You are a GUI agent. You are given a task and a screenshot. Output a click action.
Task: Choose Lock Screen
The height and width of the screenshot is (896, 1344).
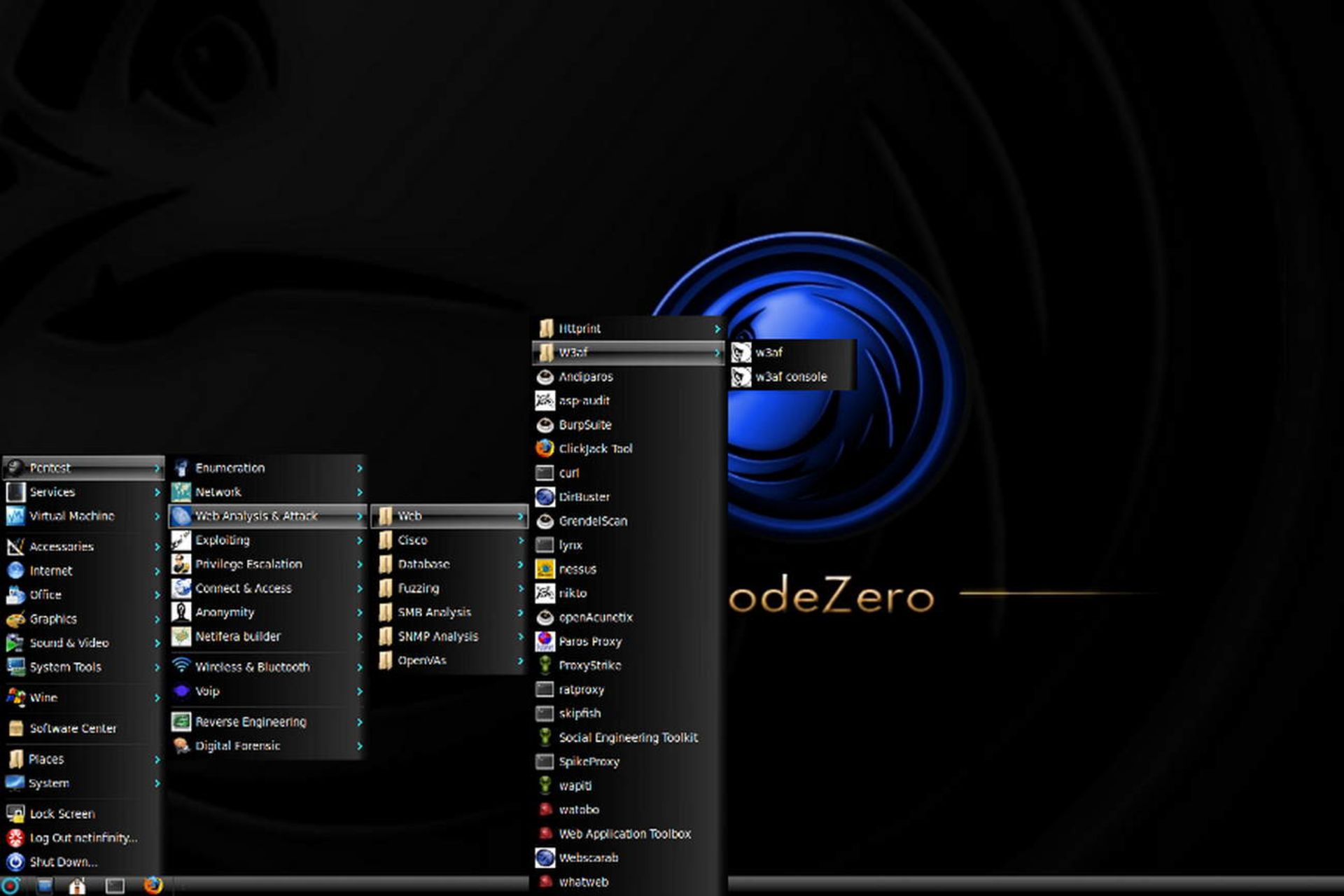83,813
